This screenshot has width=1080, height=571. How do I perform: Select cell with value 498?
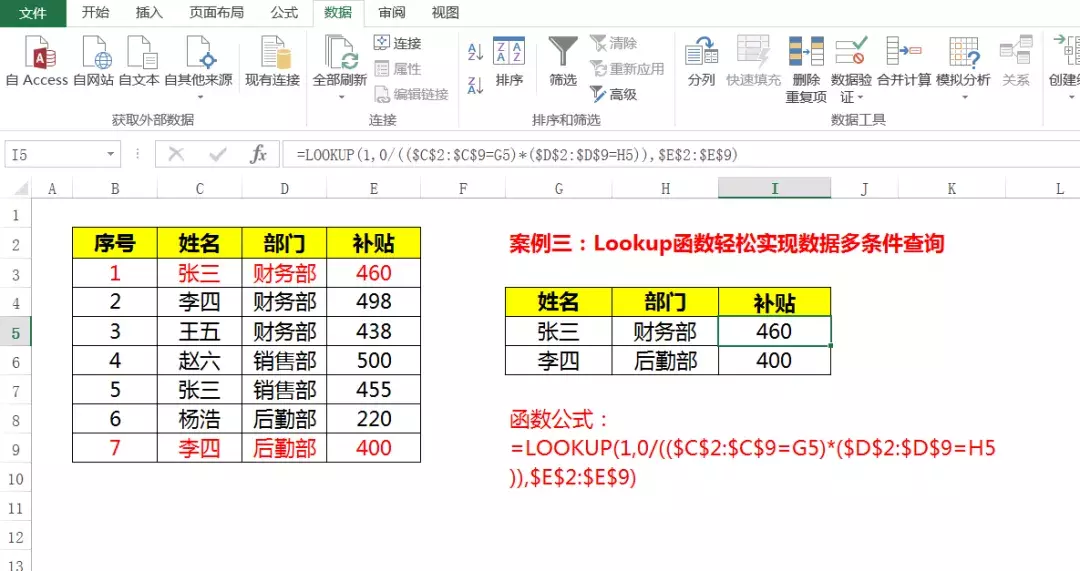tap(373, 302)
